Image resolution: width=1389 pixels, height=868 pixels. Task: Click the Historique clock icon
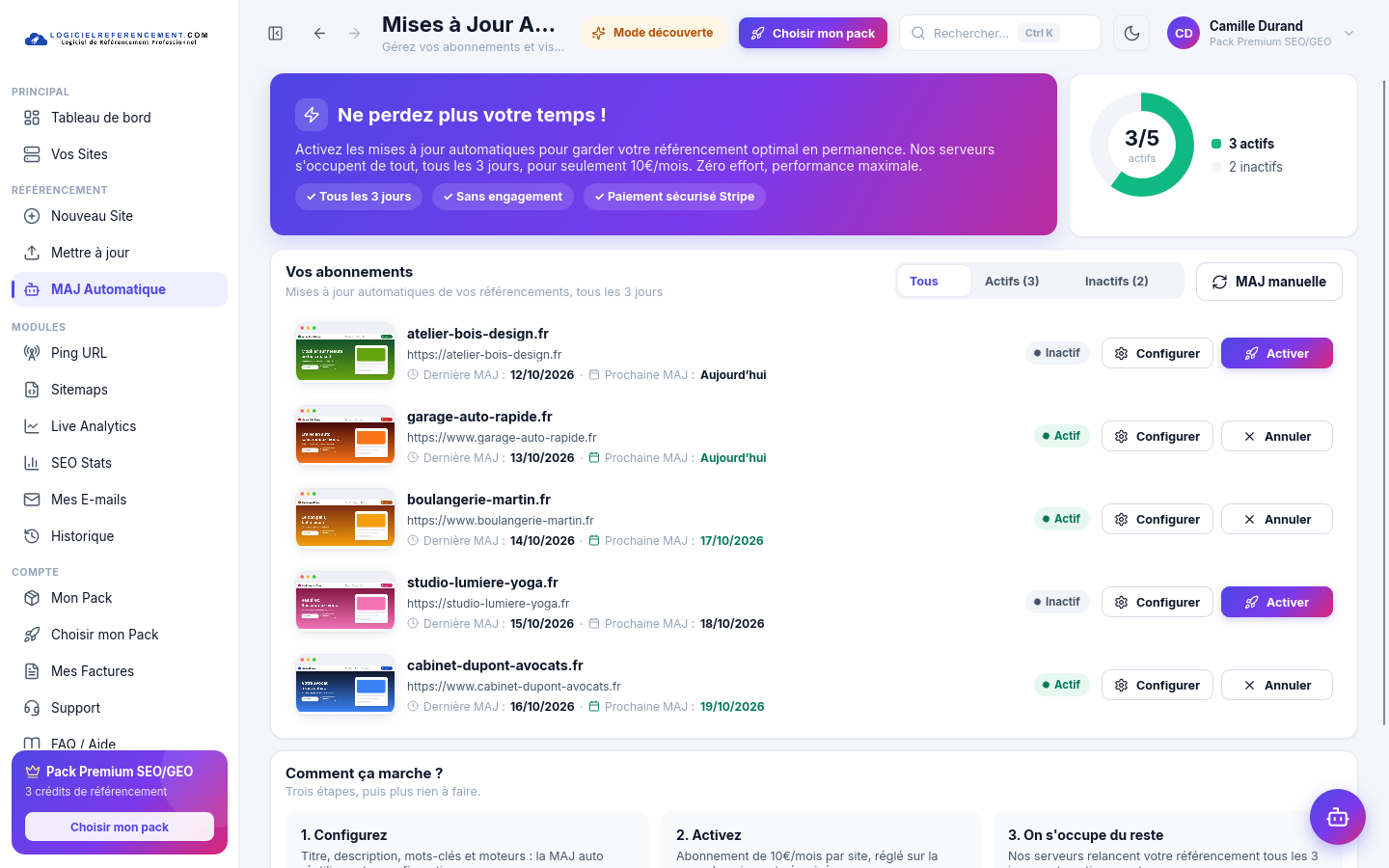pos(32,536)
